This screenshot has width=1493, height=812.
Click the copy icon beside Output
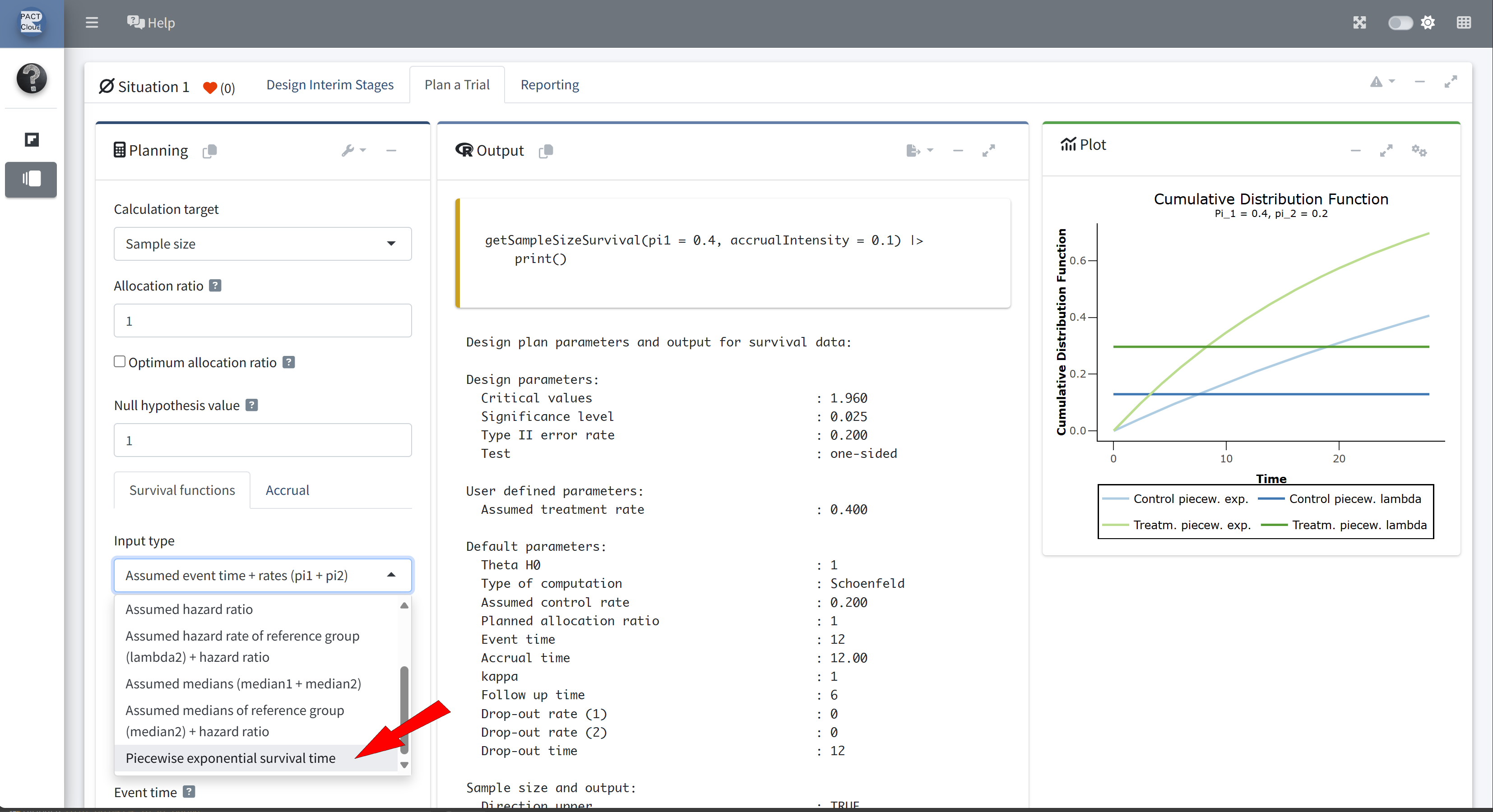(x=545, y=151)
